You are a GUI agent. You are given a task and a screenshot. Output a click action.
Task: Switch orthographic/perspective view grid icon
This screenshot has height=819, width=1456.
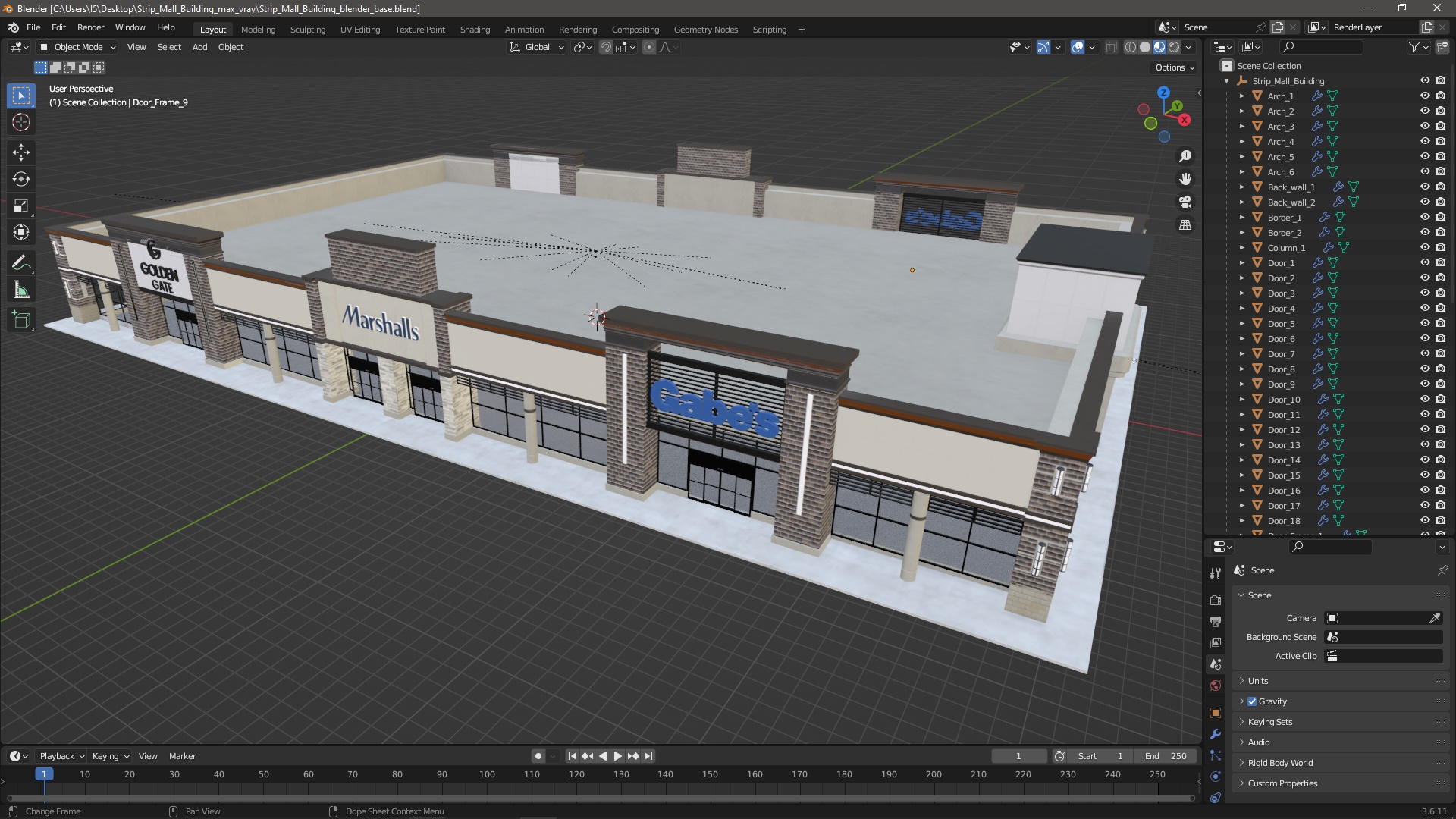tap(1185, 225)
